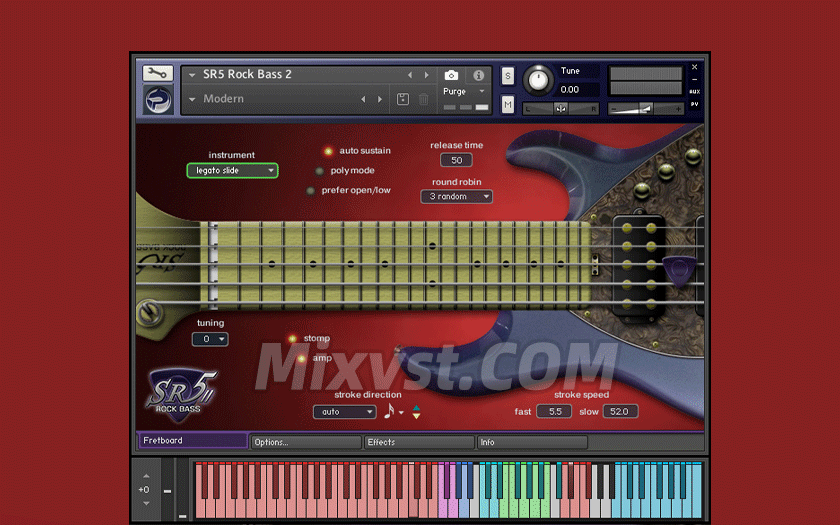Toggle the auto sustain option
The image size is (840, 525).
pyautogui.click(x=327, y=151)
